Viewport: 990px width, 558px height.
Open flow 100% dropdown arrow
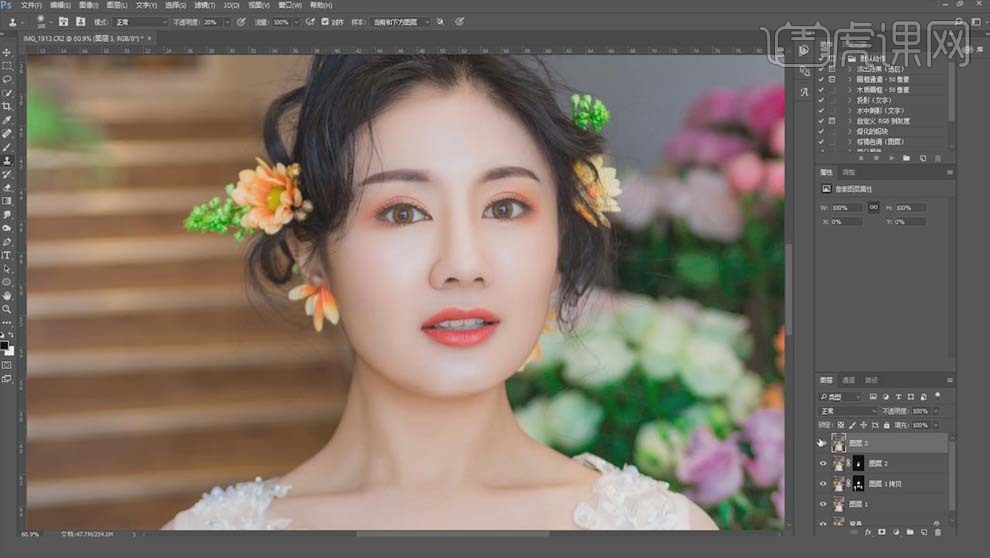tap(296, 21)
